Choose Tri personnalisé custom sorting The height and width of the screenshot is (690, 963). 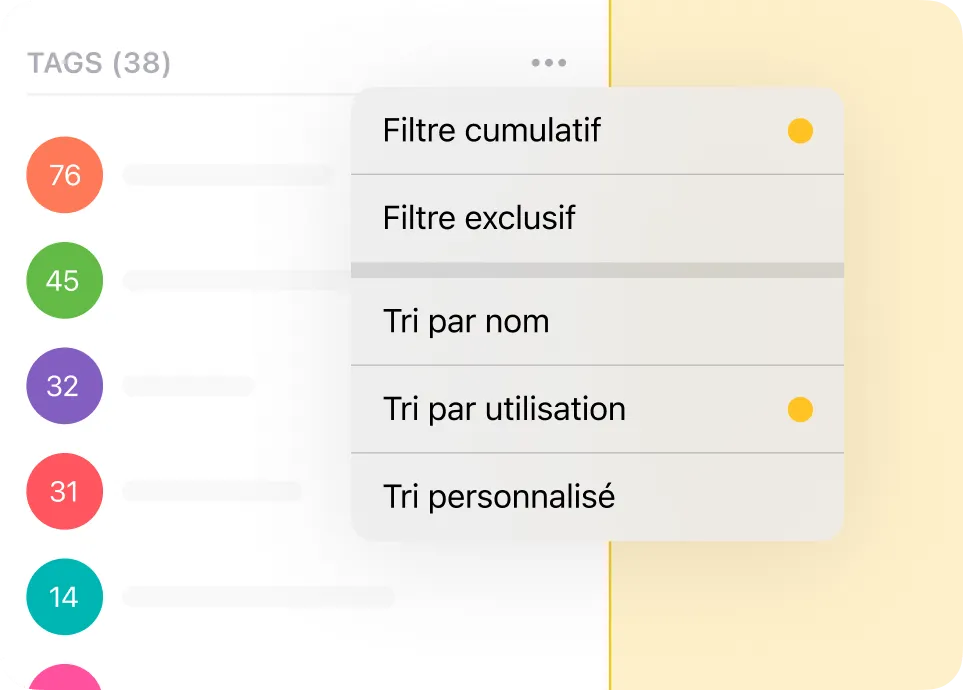pos(499,497)
